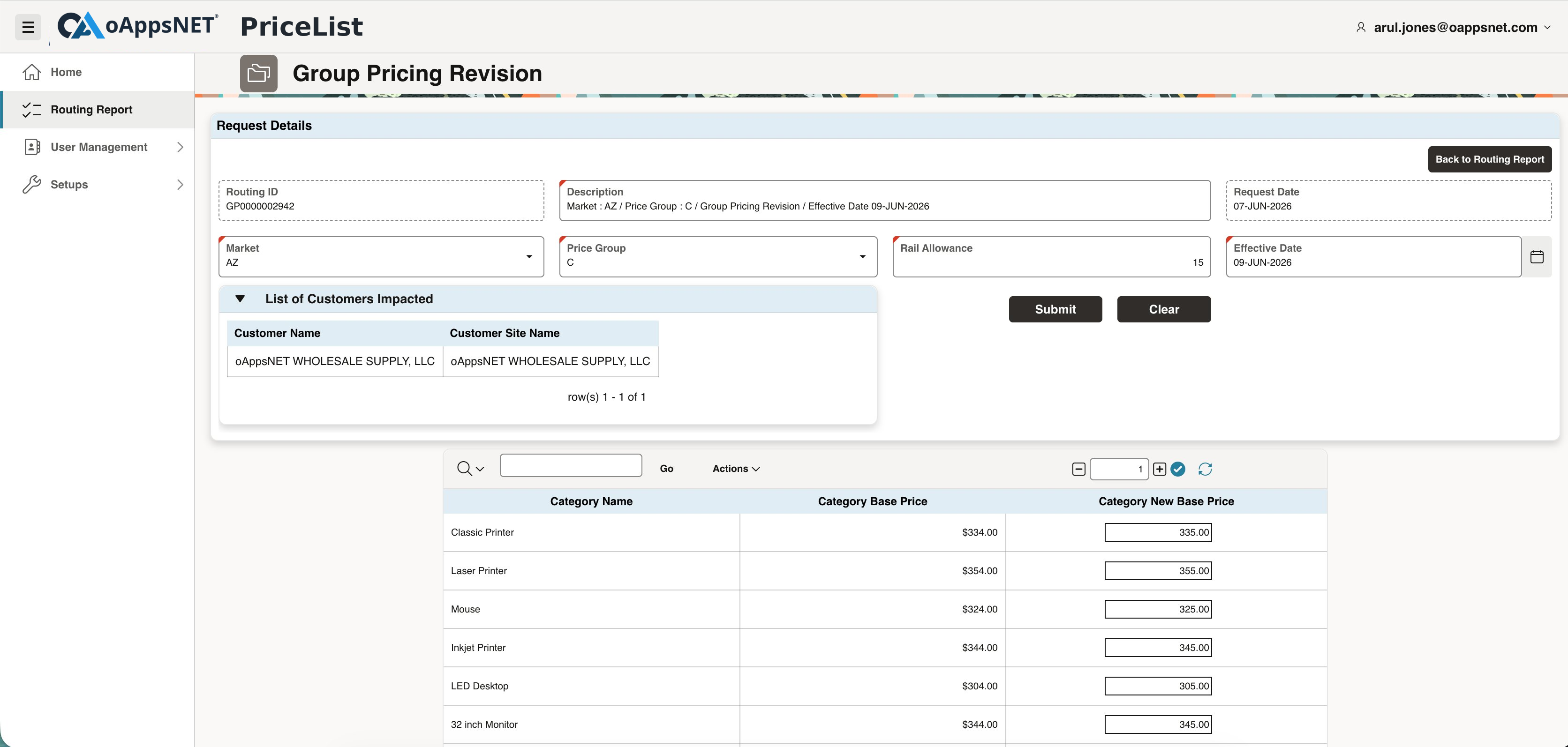Click the oAppsNET logo
This screenshot has height=747, width=1568.
(137, 26)
